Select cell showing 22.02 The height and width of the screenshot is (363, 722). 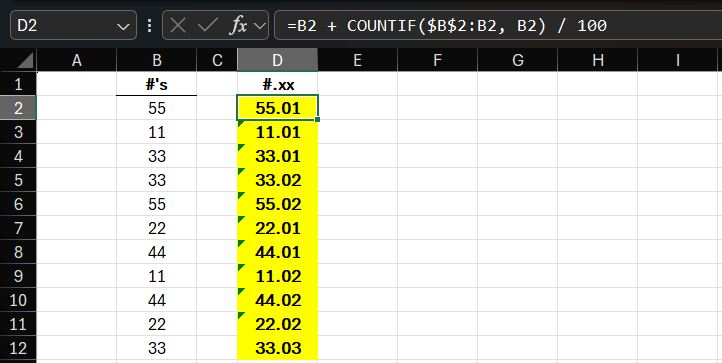pos(277,323)
